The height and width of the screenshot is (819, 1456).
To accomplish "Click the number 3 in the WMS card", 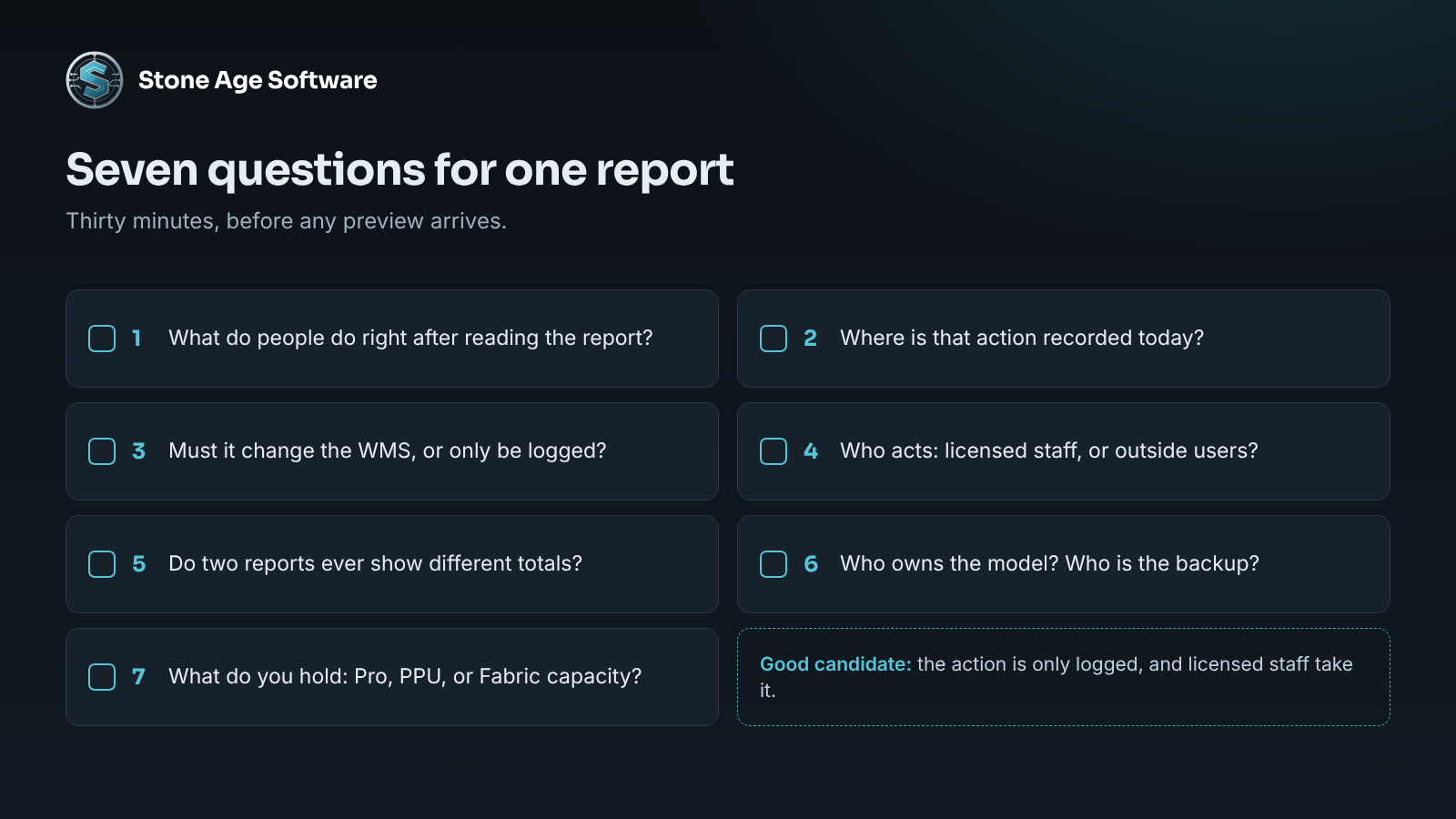I will coord(138,451).
